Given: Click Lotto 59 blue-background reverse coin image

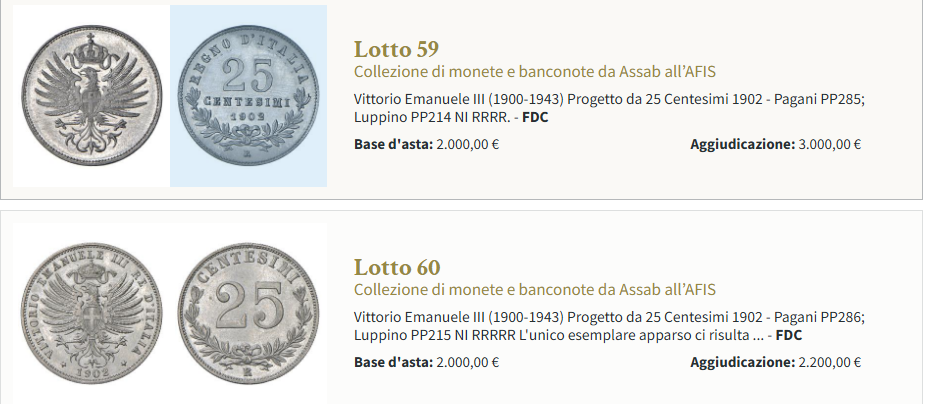Looking at the screenshot, I should pyautogui.click(x=248, y=96).
